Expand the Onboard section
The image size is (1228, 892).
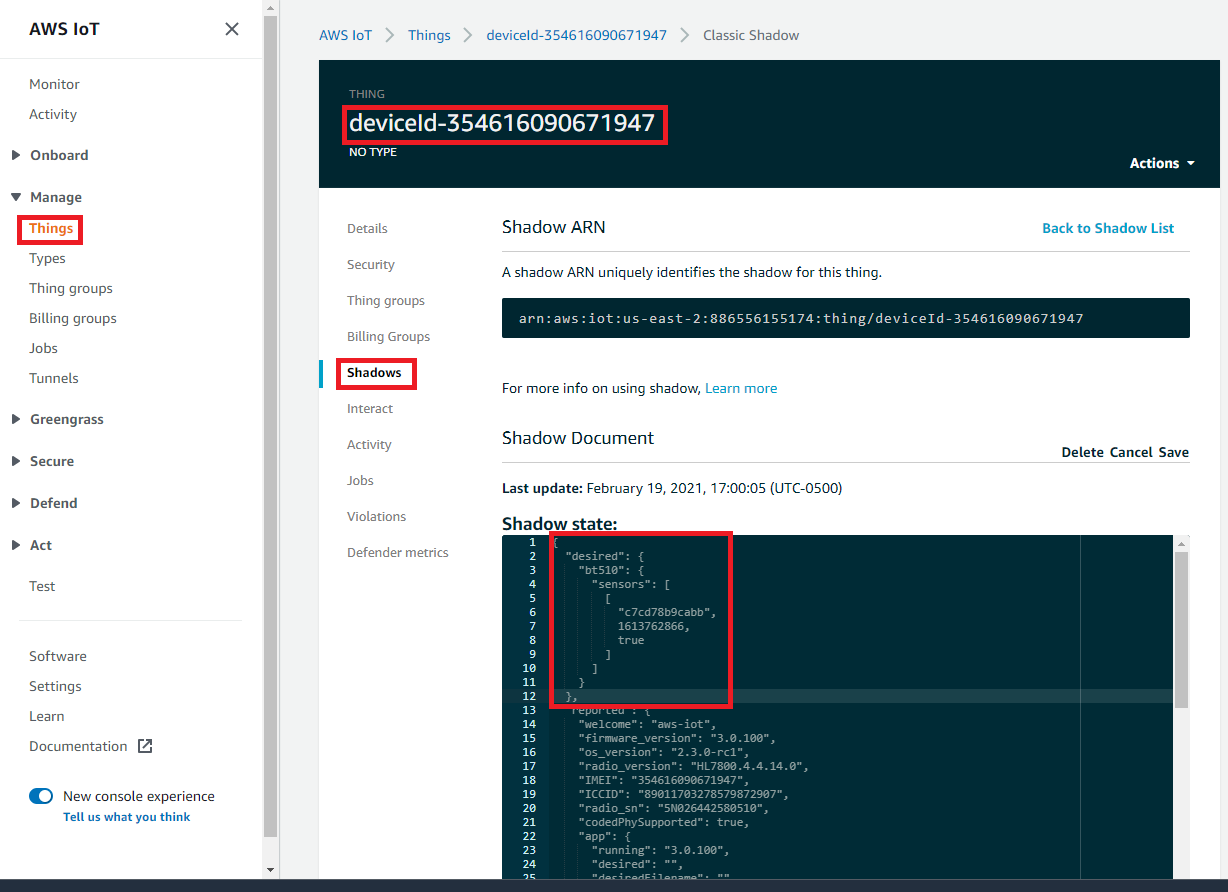click(x=16, y=155)
